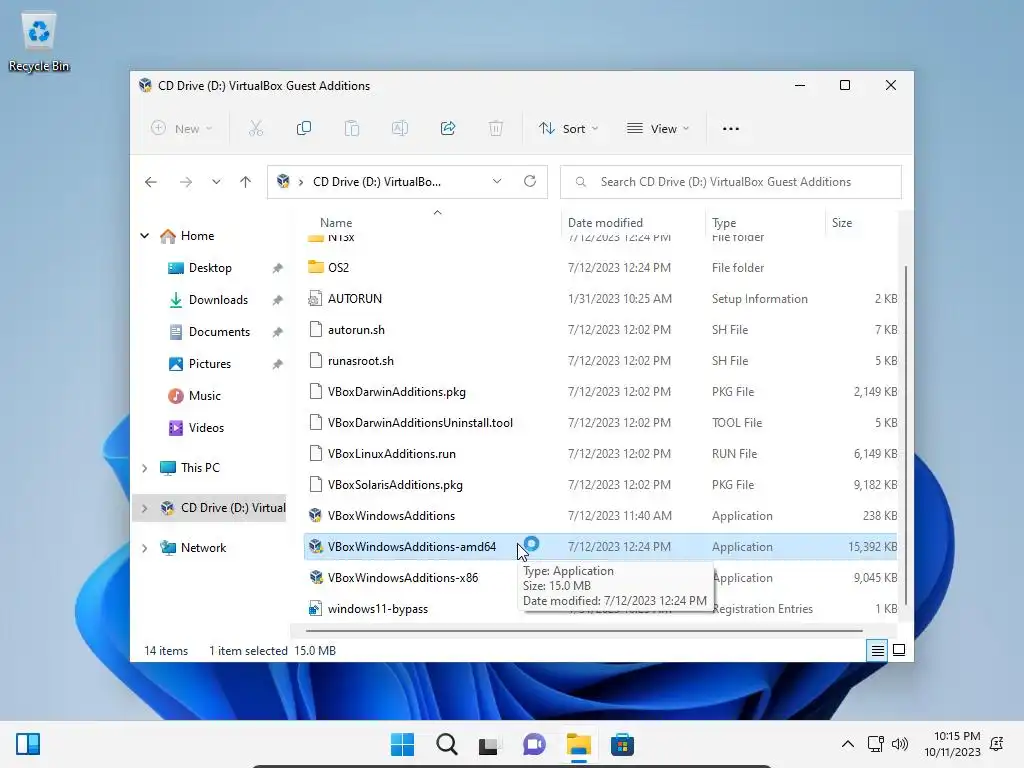This screenshot has width=1024, height=768.
Task: Select Music in navigation pane
Action: pyautogui.click(x=204, y=396)
